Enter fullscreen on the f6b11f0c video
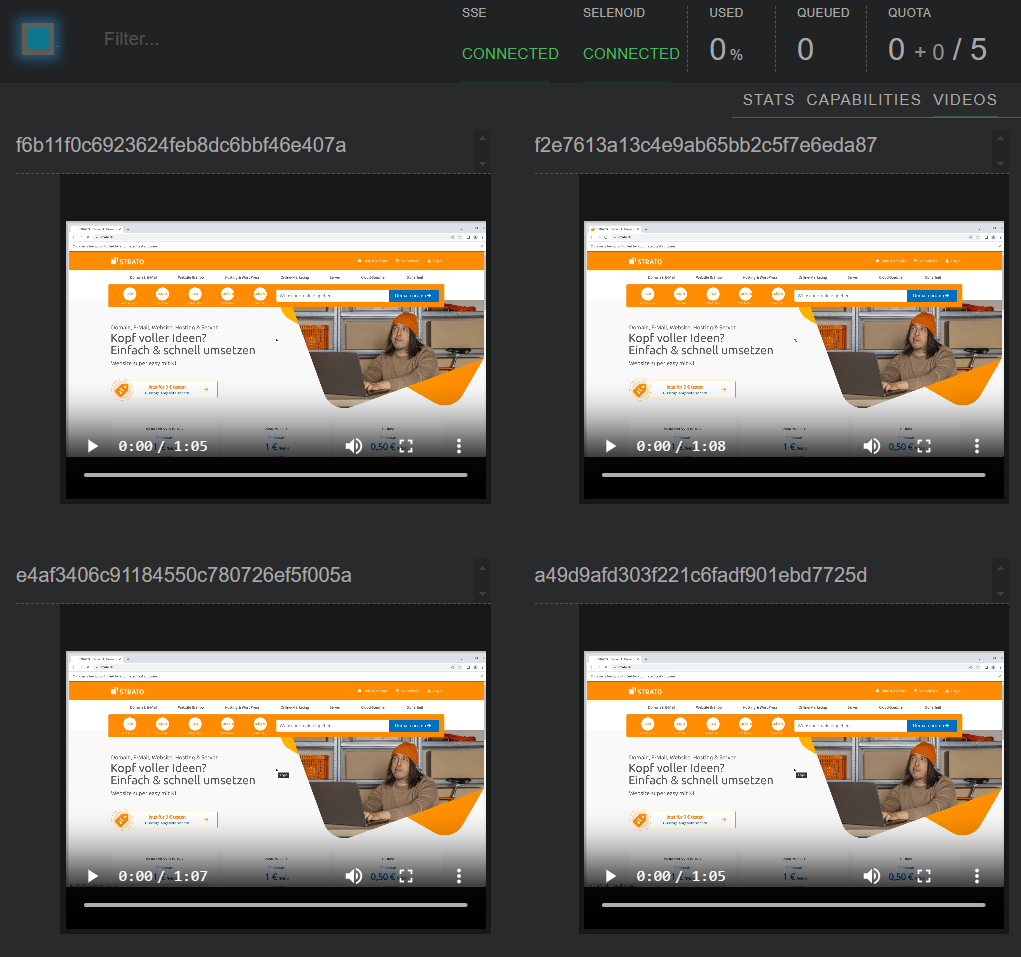This screenshot has height=957, width=1021. pos(406,446)
